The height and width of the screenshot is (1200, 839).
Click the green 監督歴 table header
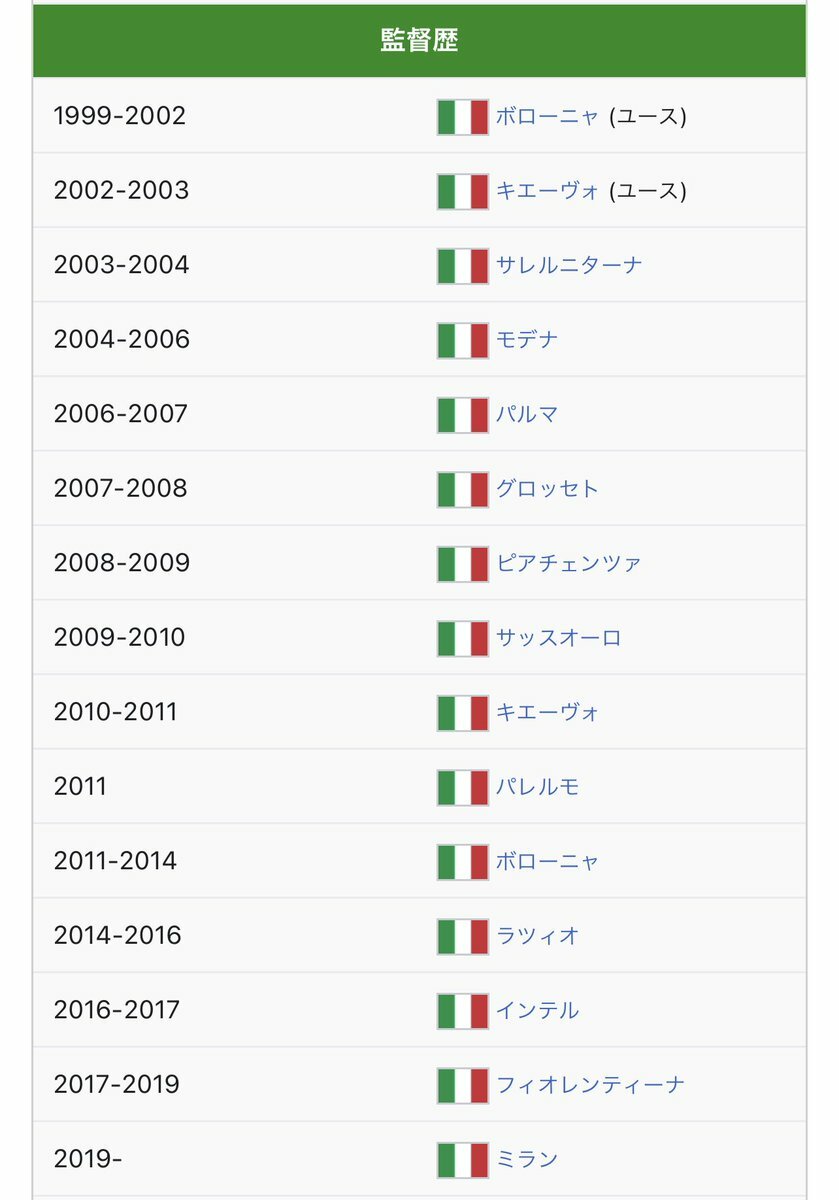[419, 41]
